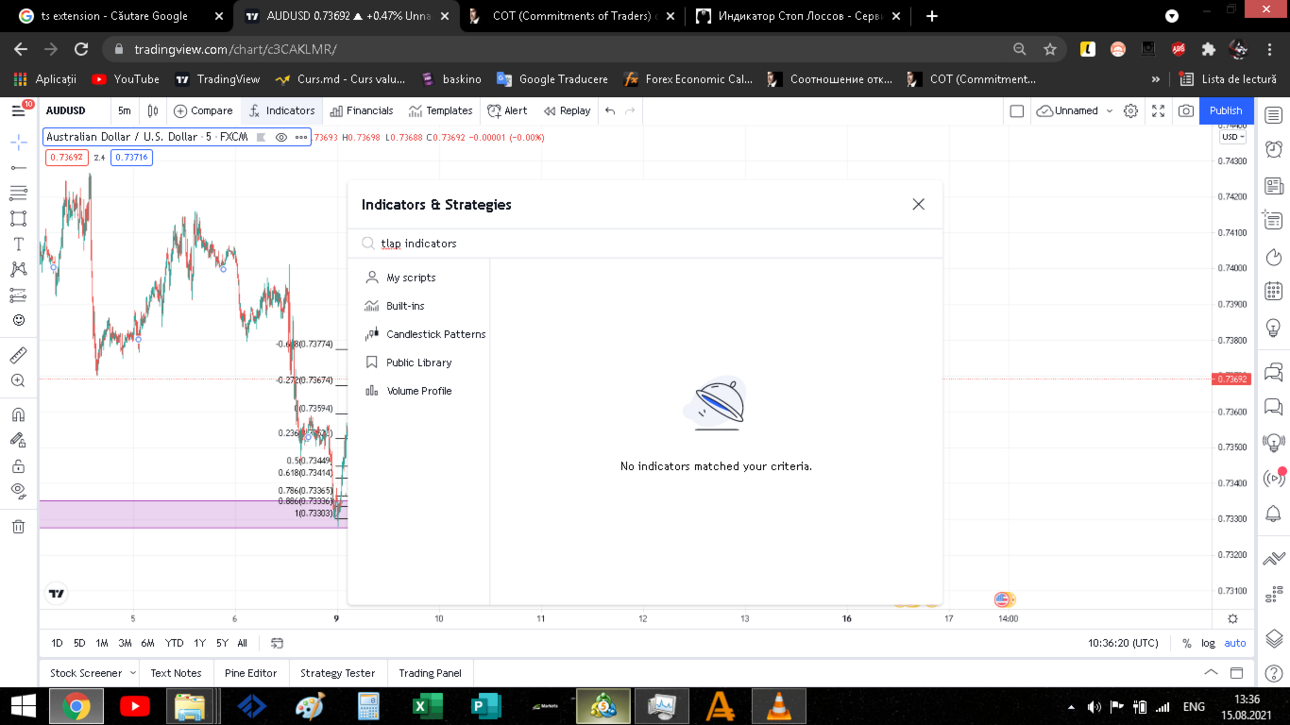Viewport: 1290px width, 725px height.
Task: Close the Indicators & Strategies dialog
Action: coord(918,204)
